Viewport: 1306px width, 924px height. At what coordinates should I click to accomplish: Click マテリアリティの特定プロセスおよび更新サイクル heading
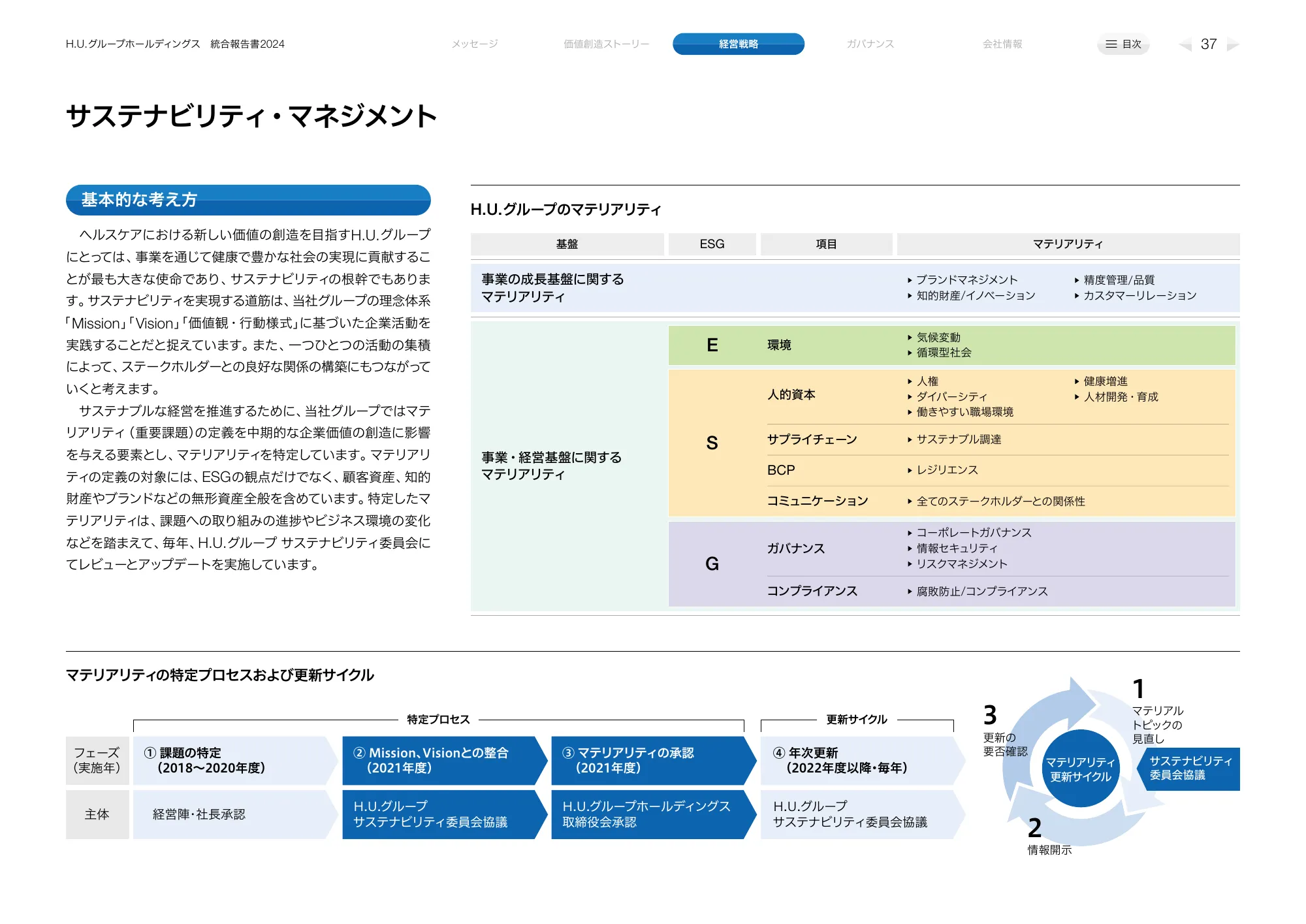[220, 675]
